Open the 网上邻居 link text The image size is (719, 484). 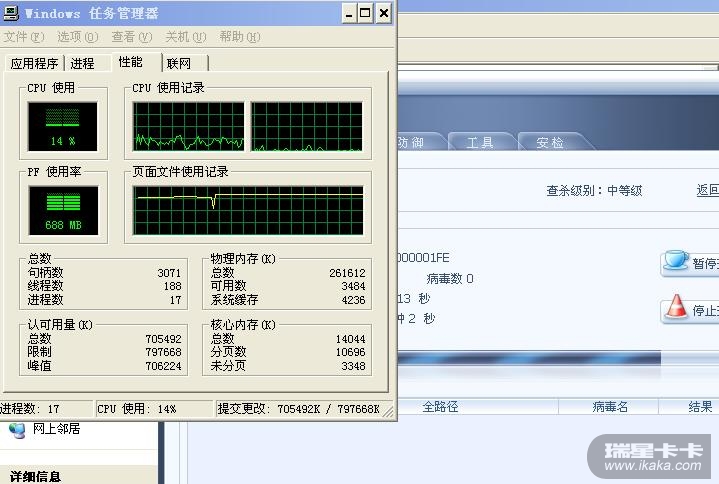coord(56,429)
